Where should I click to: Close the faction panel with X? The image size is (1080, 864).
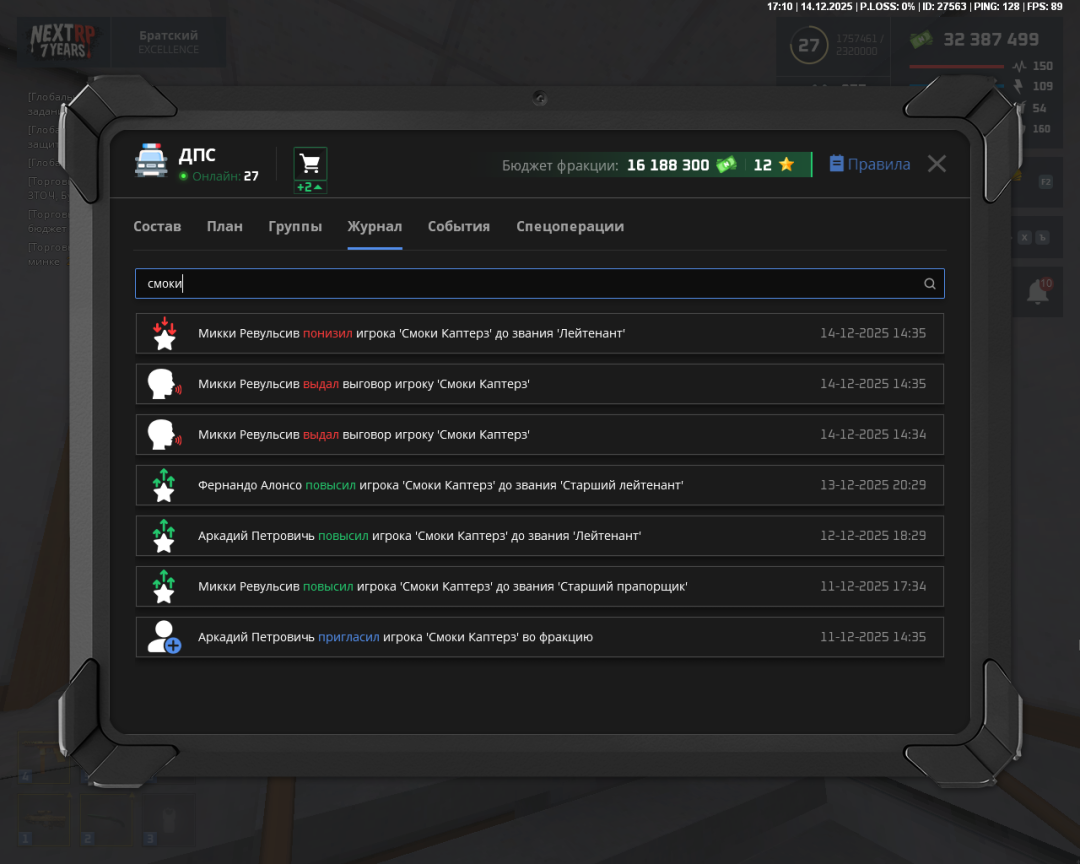(x=936, y=164)
